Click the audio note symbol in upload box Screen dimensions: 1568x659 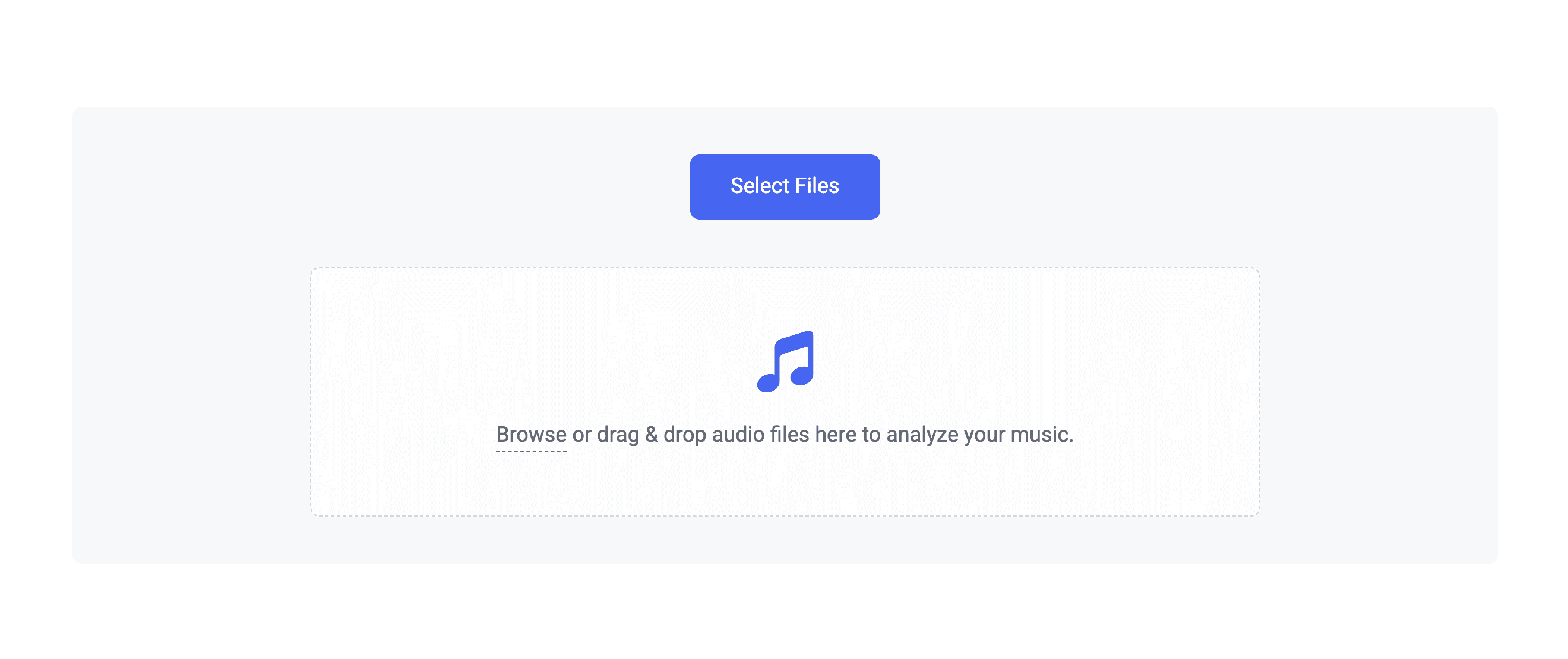coord(785,362)
